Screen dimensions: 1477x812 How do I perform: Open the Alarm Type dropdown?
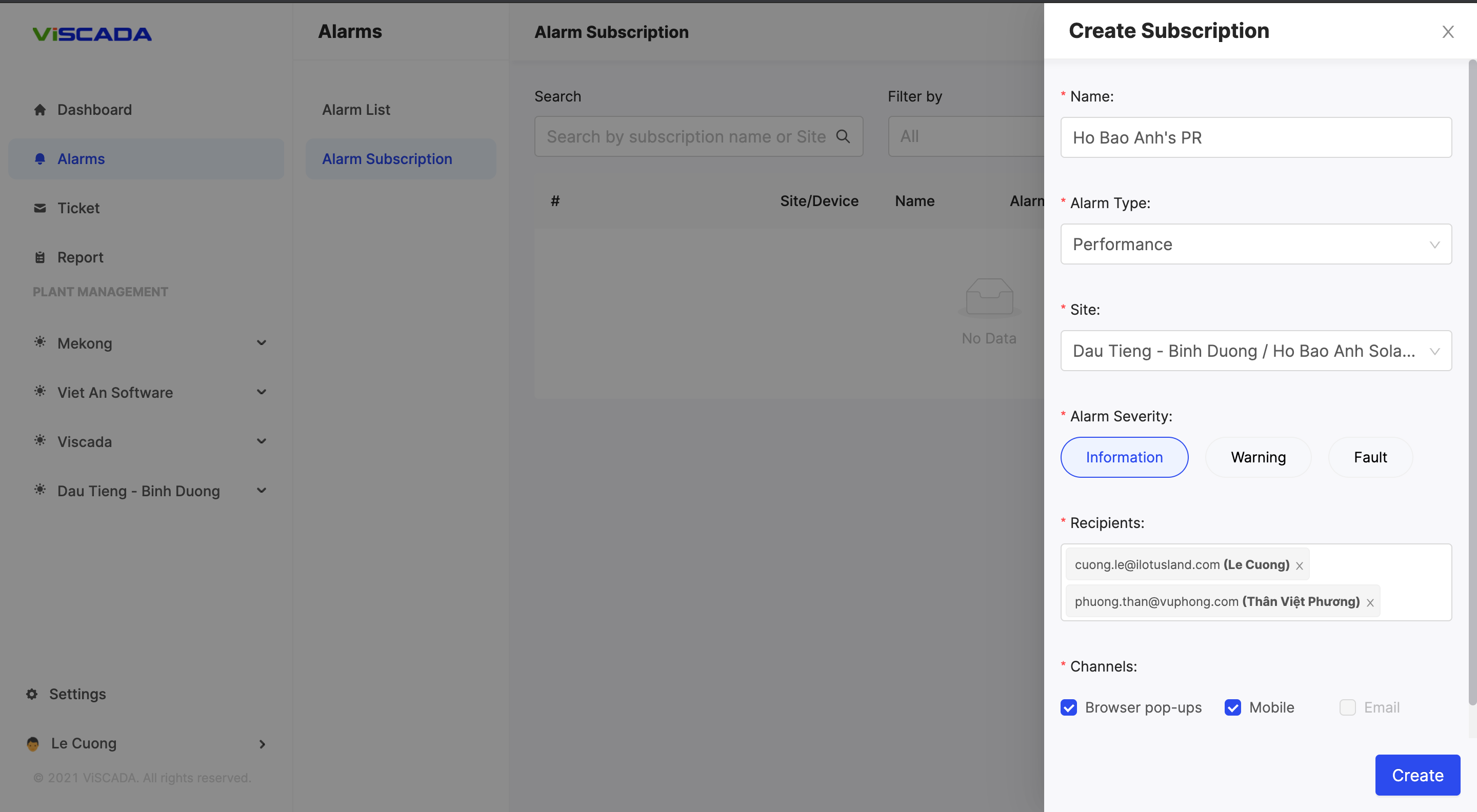click(1255, 244)
